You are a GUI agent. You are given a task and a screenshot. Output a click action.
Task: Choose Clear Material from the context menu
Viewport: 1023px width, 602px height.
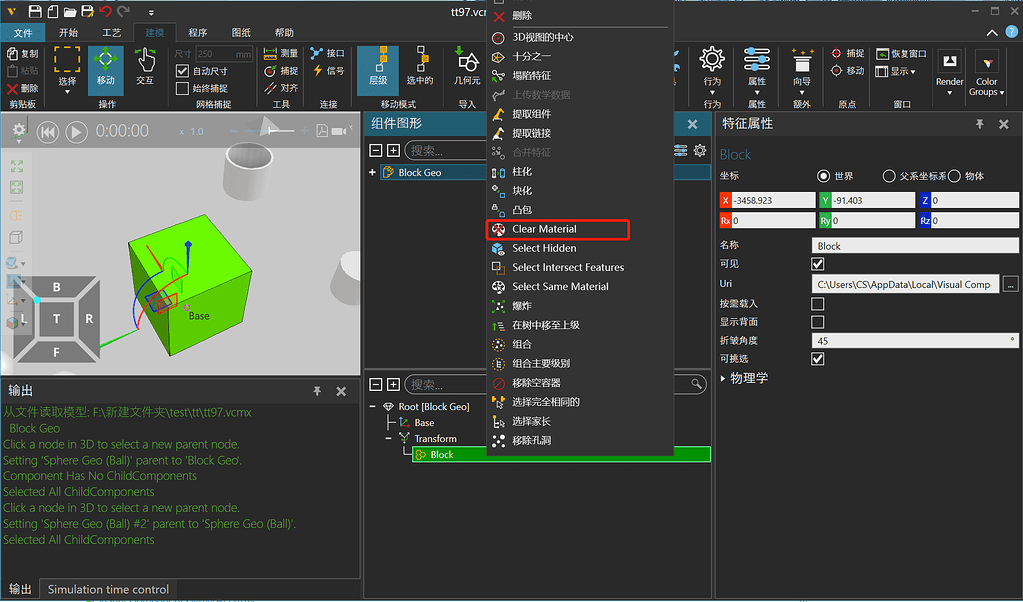point(557,229)
